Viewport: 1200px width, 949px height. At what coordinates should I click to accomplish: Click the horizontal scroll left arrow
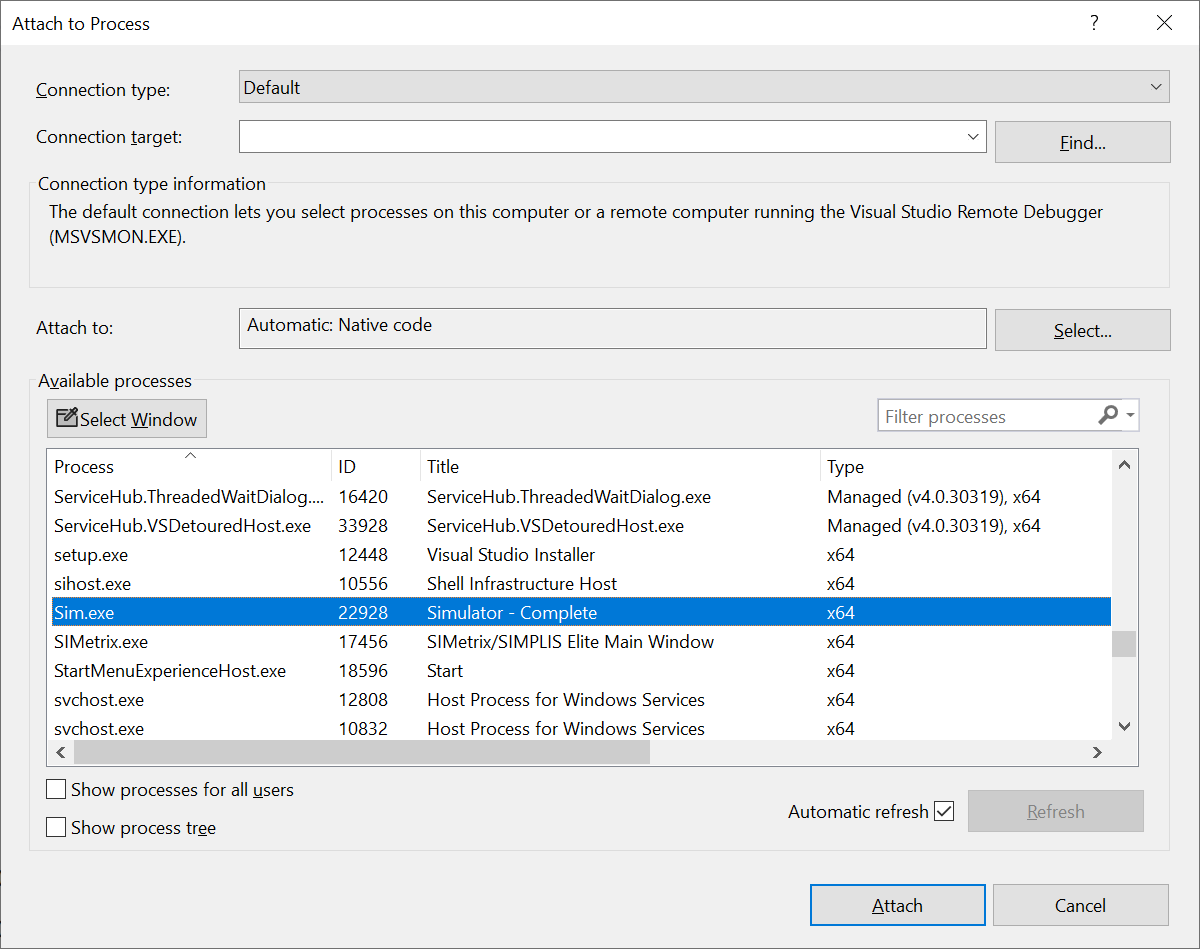(60, 753)
